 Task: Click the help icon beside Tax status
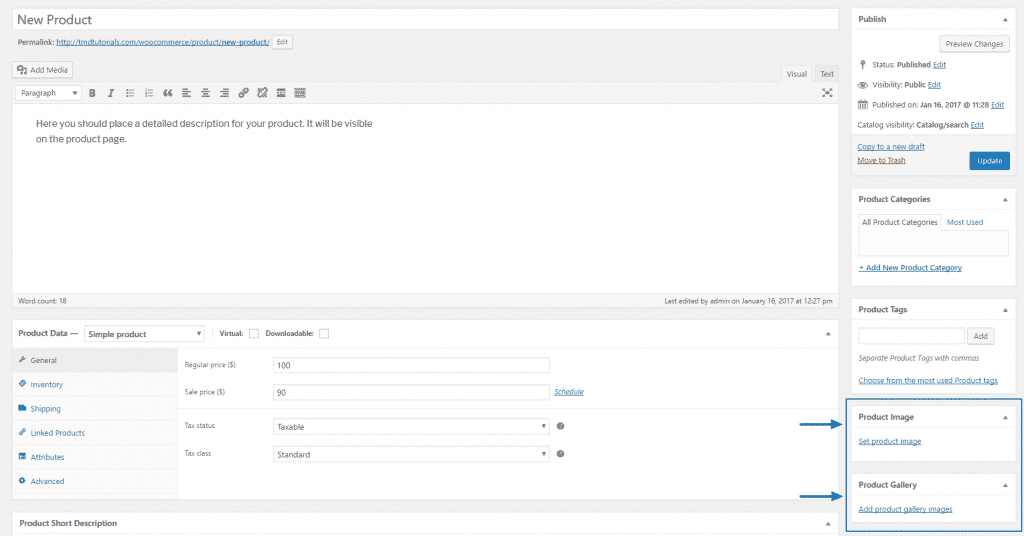tap(560, 426)
